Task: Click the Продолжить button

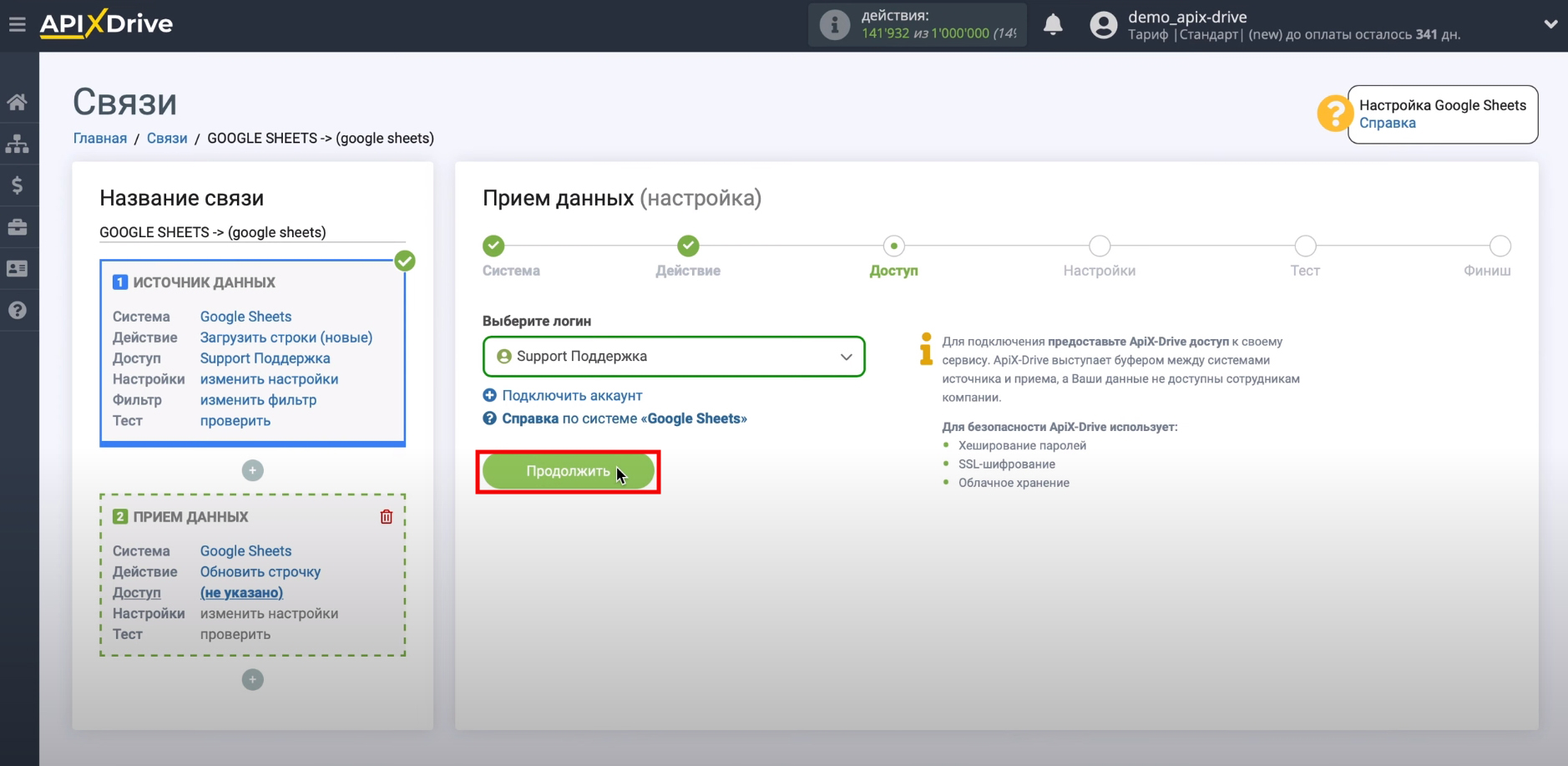Action: coord(568,471)
